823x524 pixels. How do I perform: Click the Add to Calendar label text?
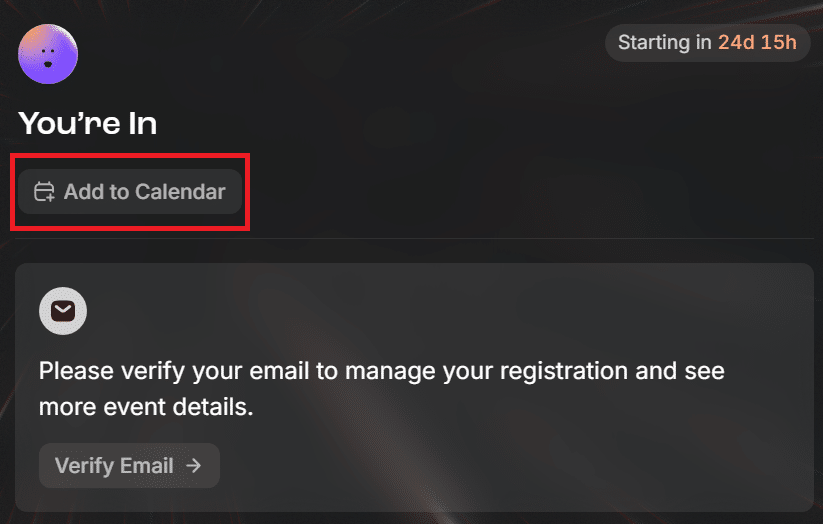144,192
